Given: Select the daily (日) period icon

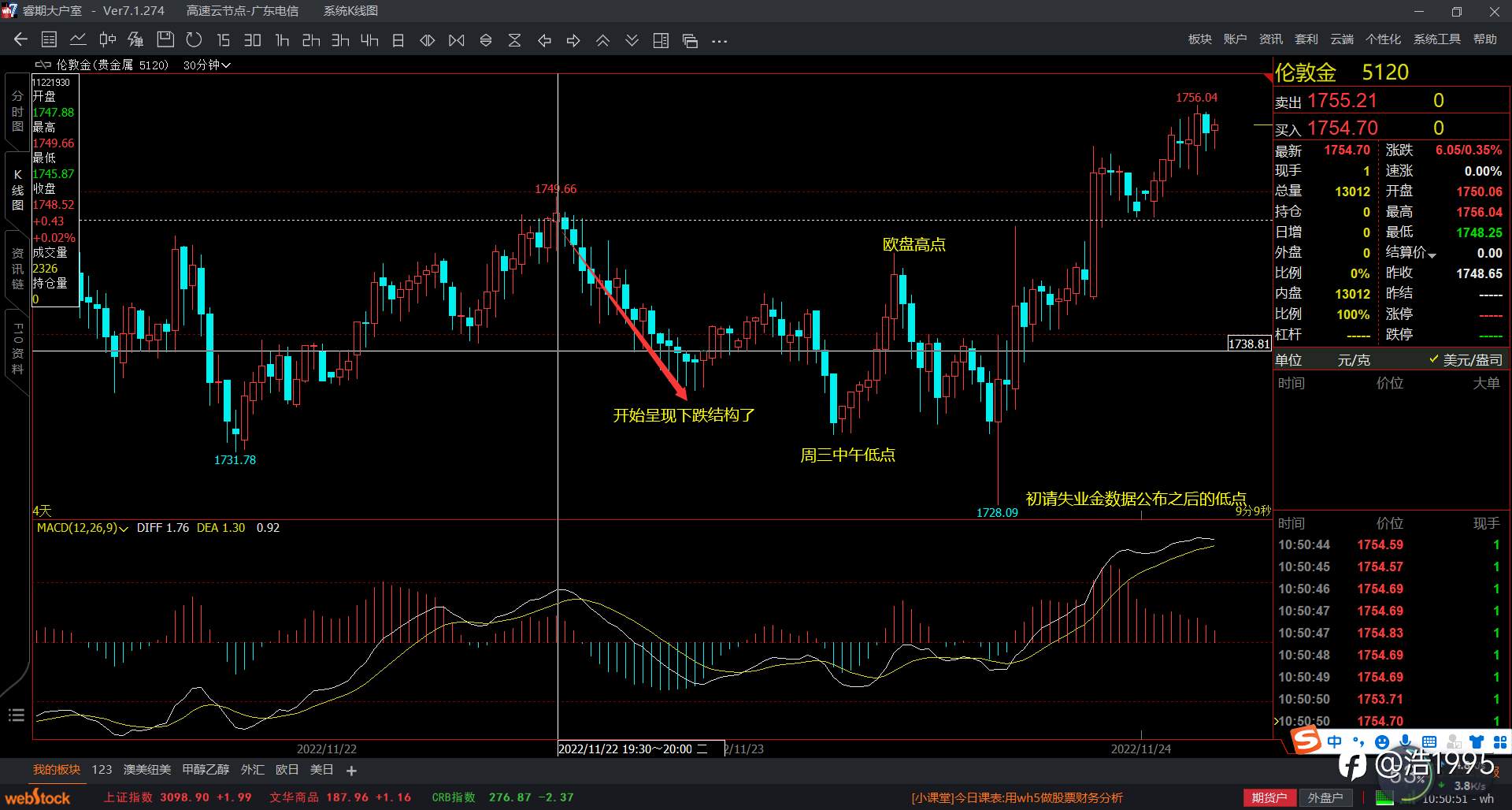Looking at the screenshot, I should 398,39.
